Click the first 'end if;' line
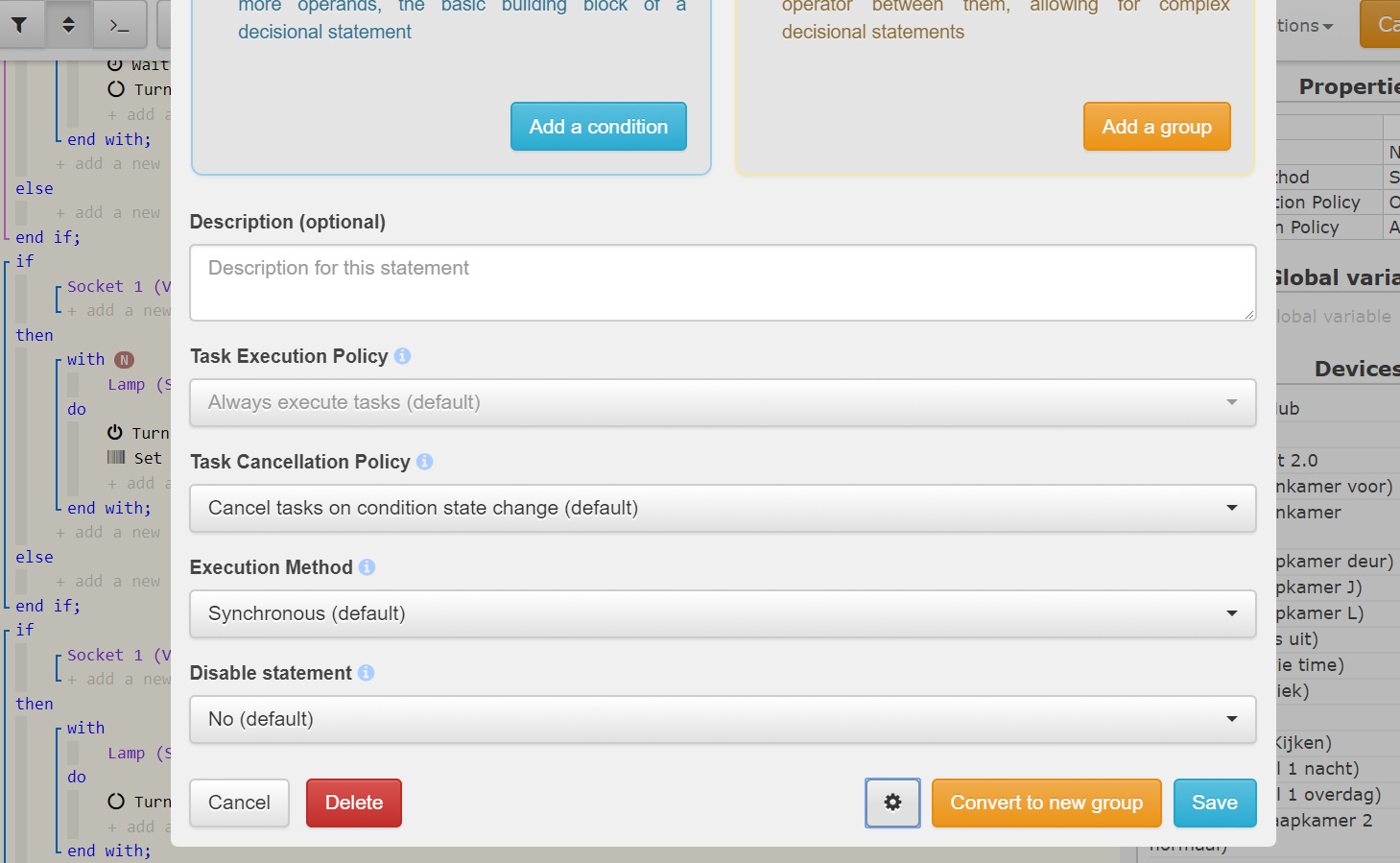 tap(48, 237)
